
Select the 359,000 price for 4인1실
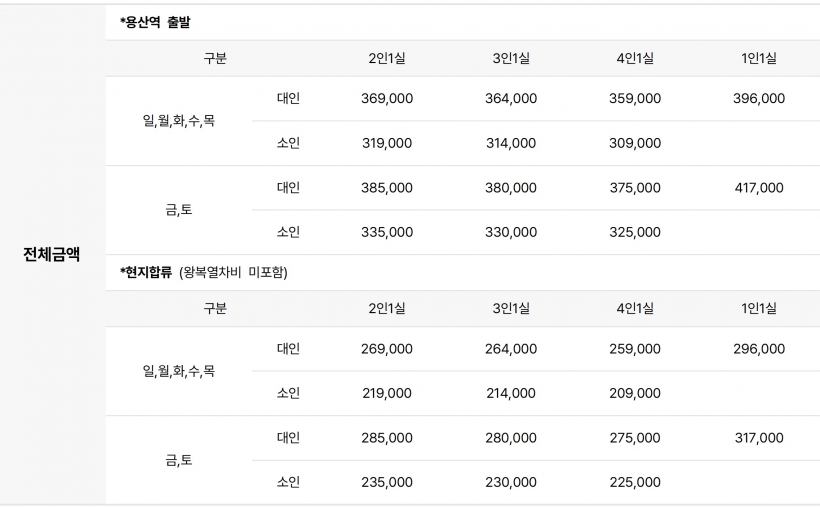click(634, 99)
